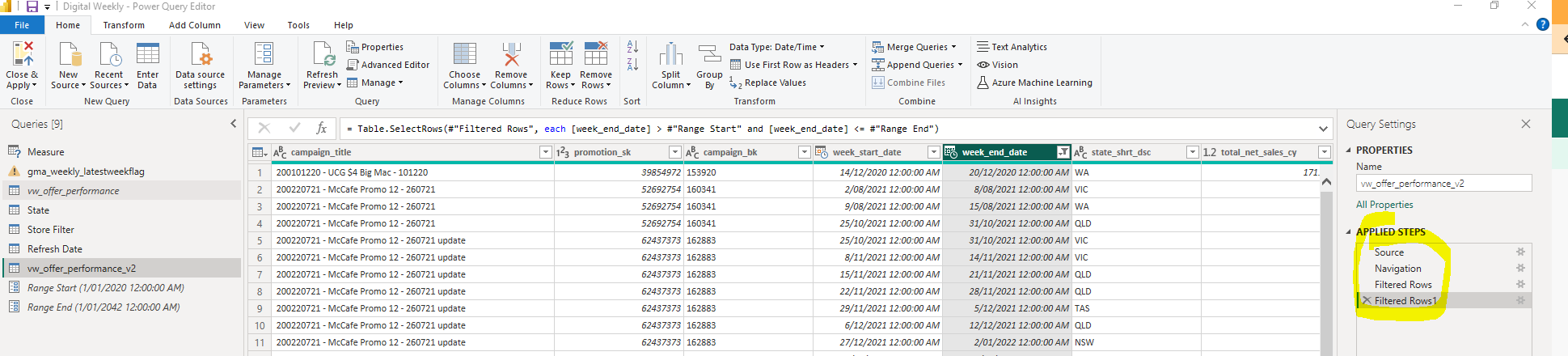Edit the query Name field
1568x356 pixels.
point(1443,183)
